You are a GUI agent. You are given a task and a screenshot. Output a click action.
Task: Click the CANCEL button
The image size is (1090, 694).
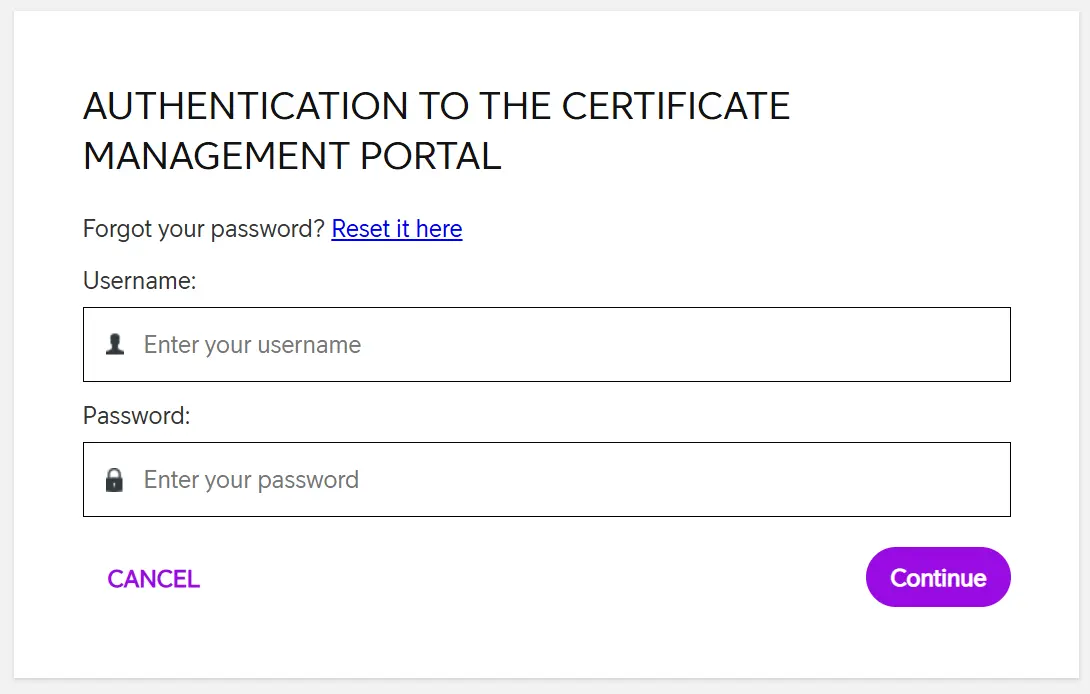pyautogui.click(x=154, y=579)
